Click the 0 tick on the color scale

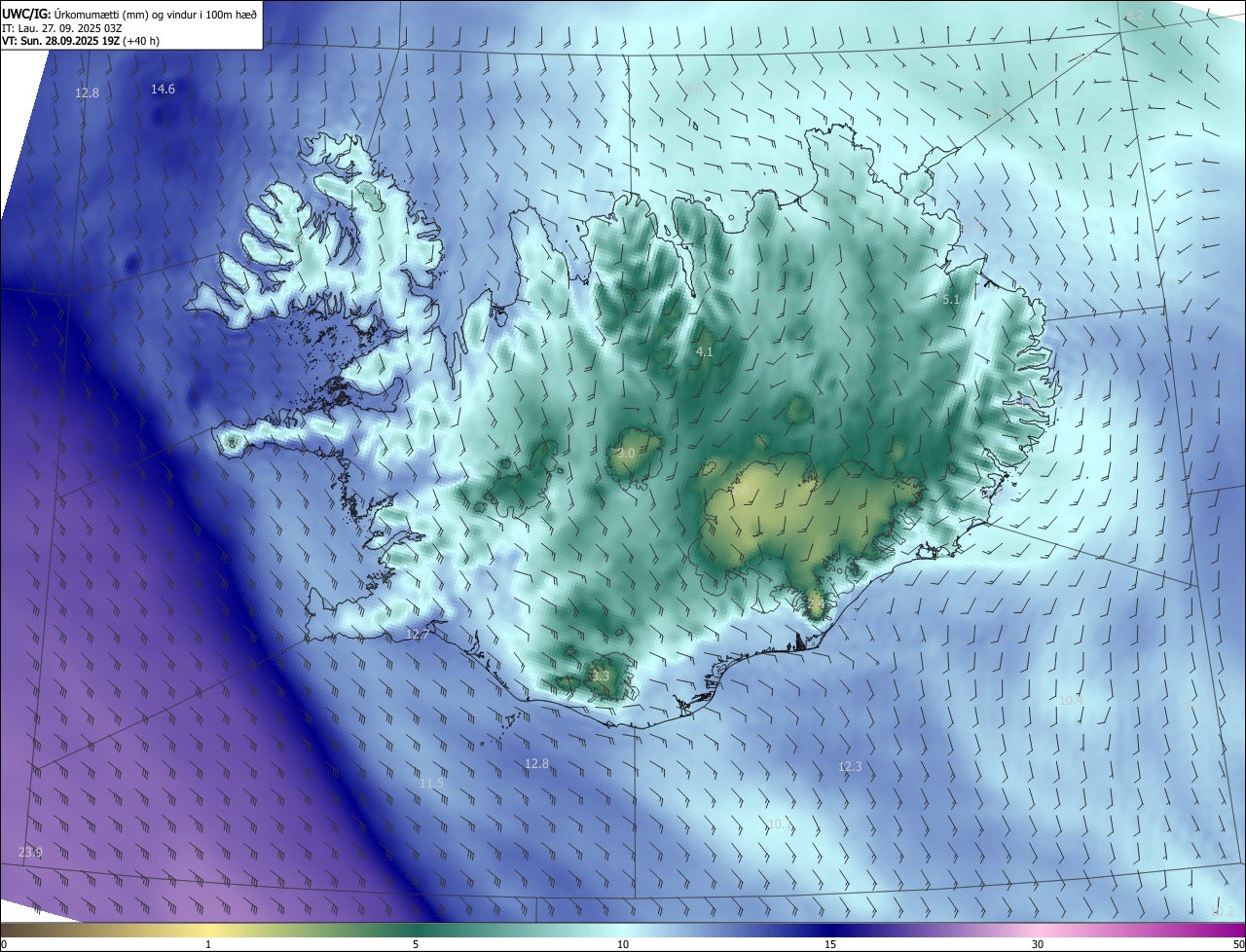(x=4, y=944)
